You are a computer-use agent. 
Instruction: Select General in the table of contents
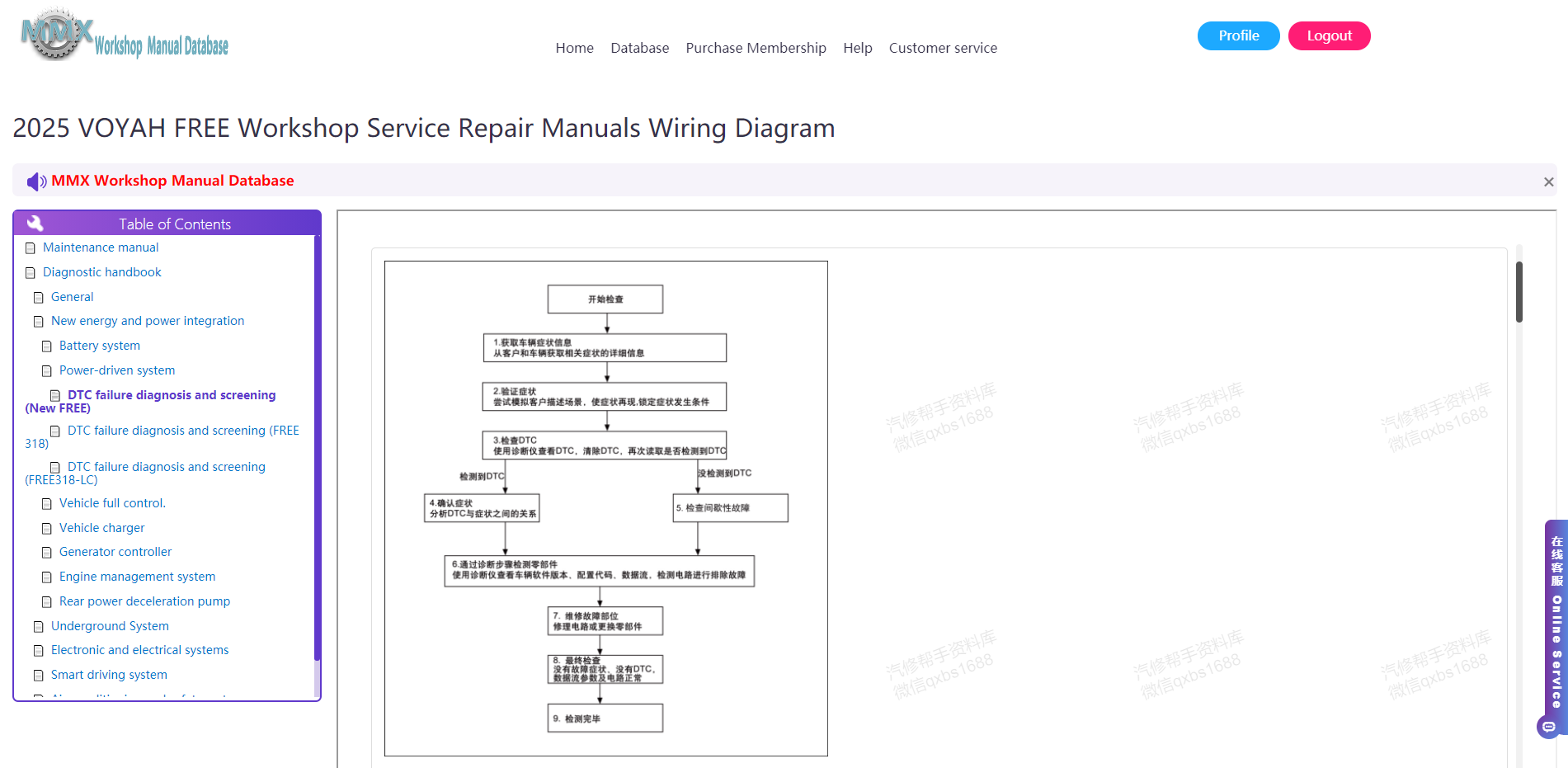73,297
